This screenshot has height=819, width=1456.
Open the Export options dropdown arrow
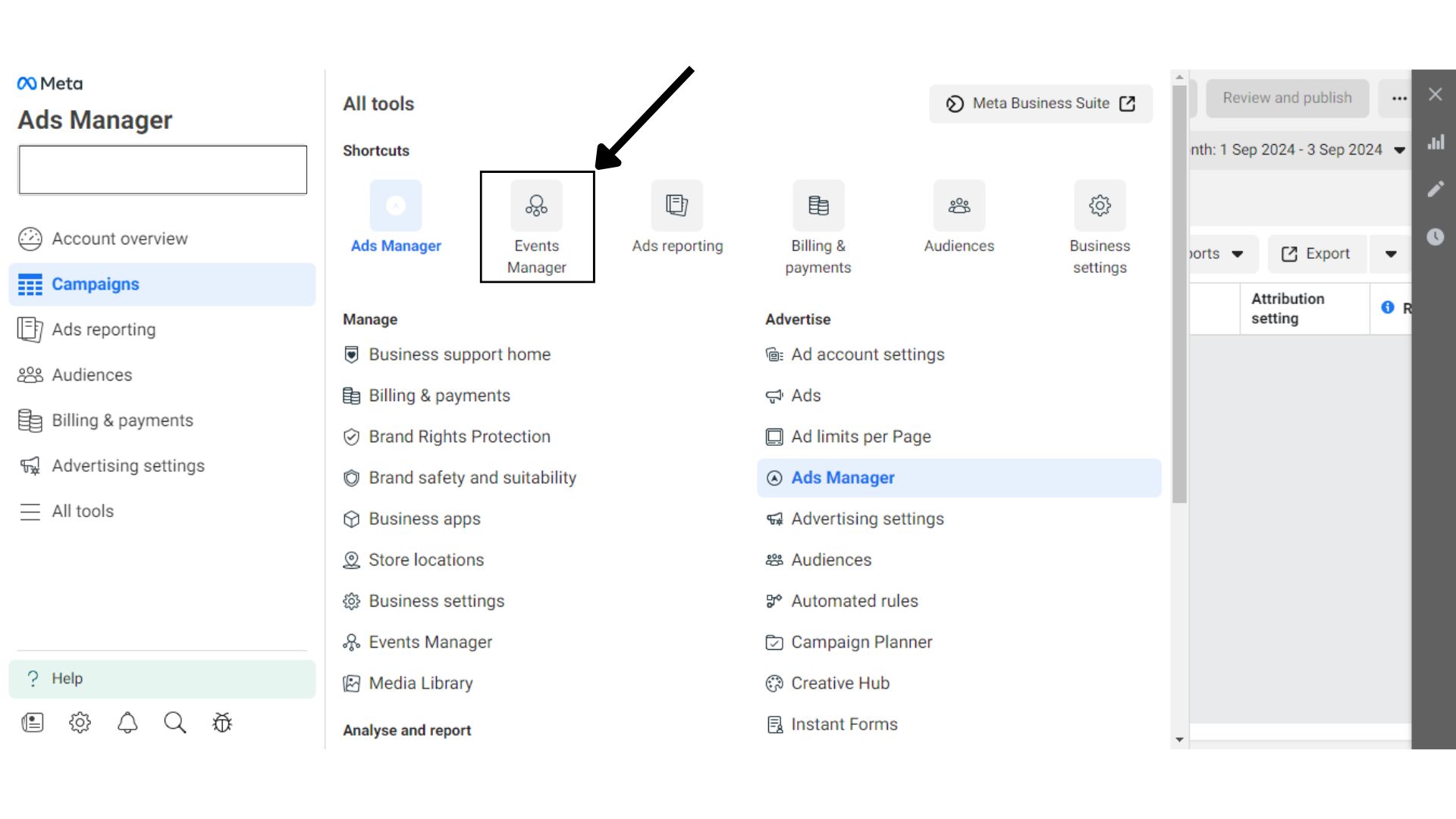(1390, 253)
